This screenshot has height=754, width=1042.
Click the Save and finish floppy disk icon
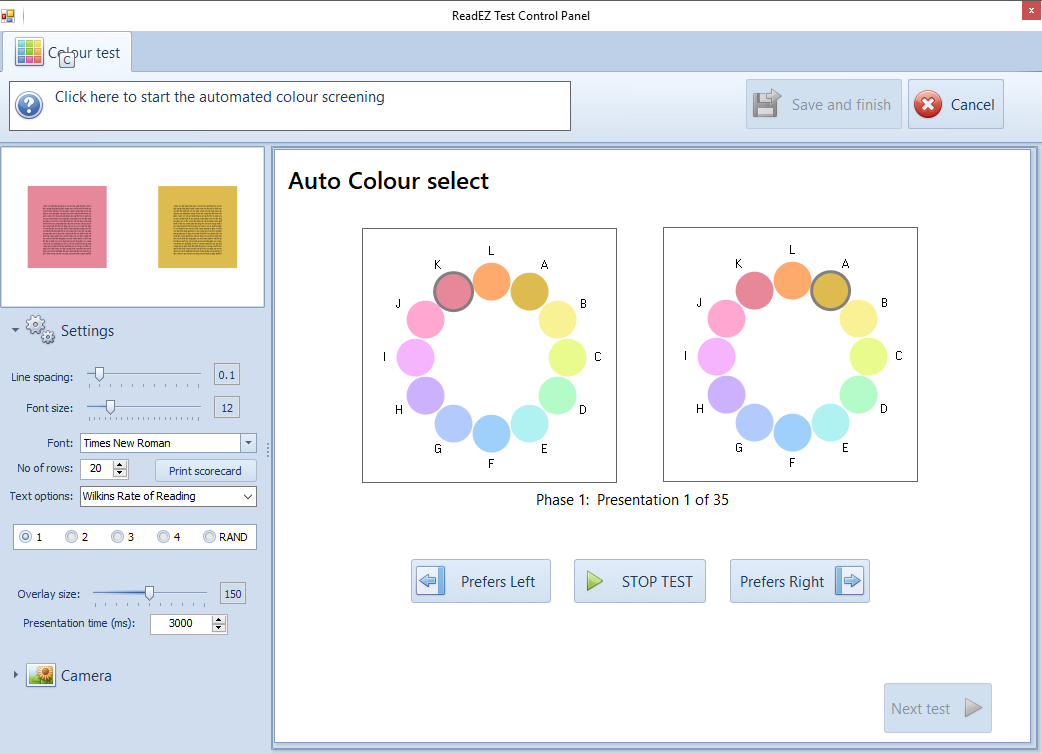pyautogui.click(x=768, y=104)
